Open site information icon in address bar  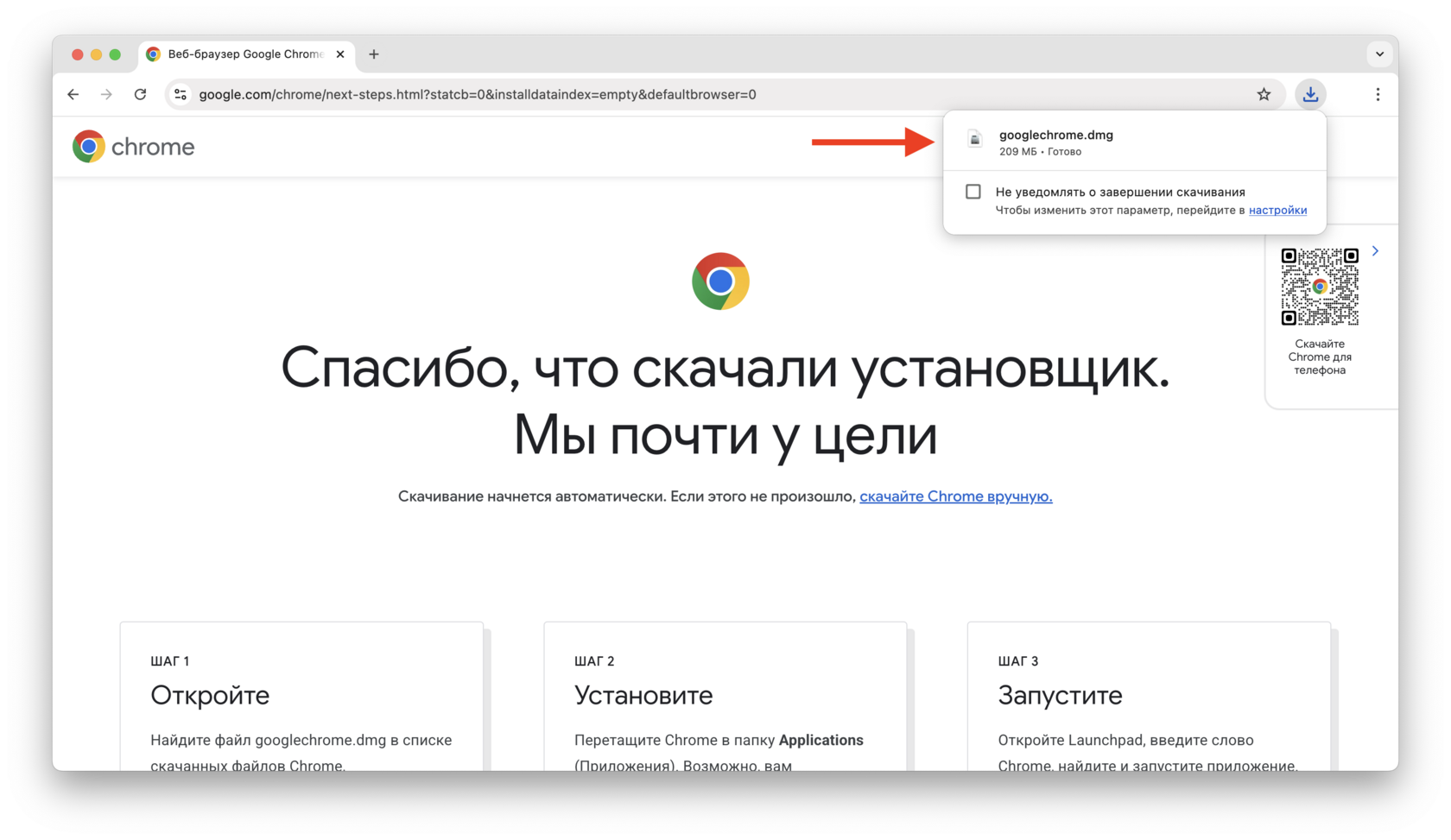point(181,95)
